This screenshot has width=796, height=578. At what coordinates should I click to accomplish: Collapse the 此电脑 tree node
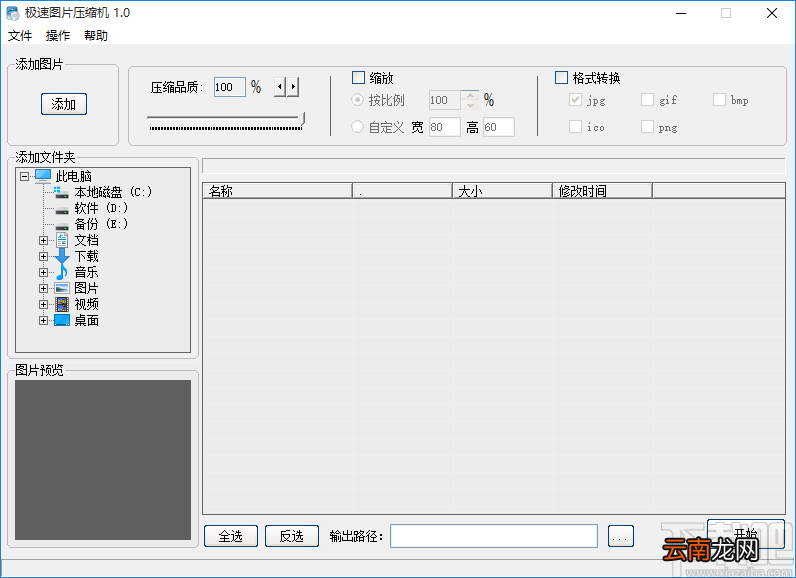tap(24, 177)
